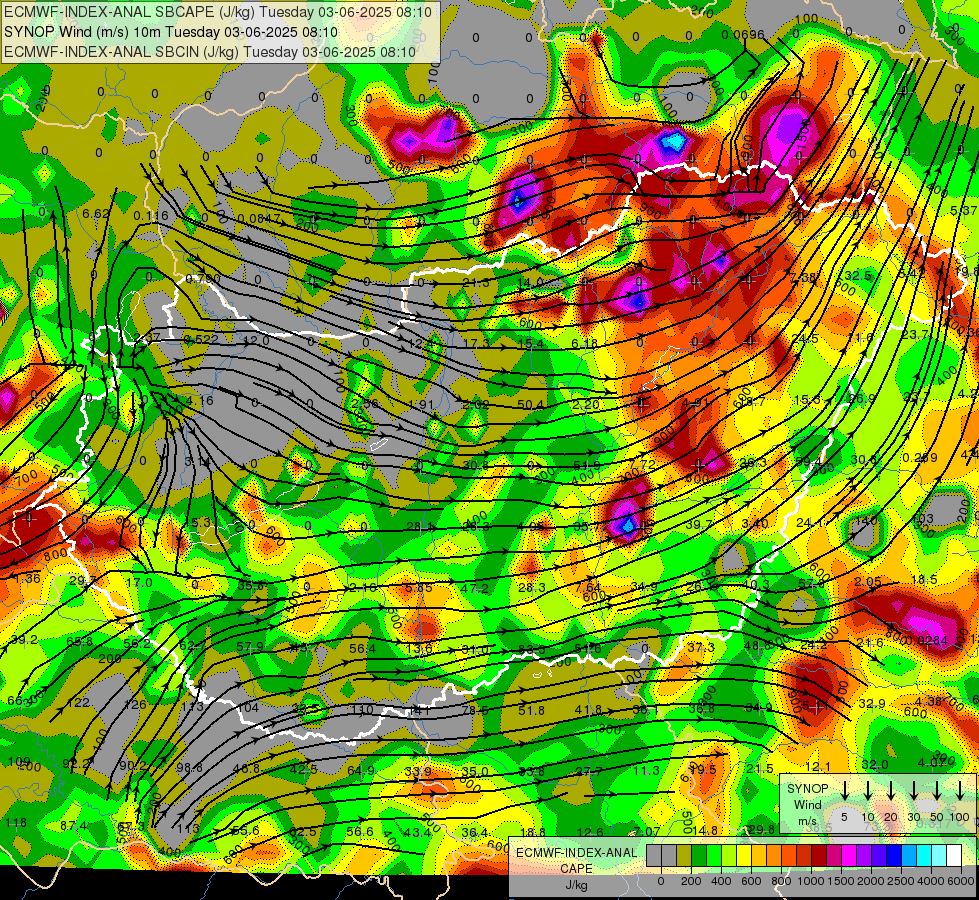Image resolution: width=979 pixels, height=900 pixels.
Task: Click the 5 m/s wind arrow in SYNOP legend
Action: click(845, 790)
